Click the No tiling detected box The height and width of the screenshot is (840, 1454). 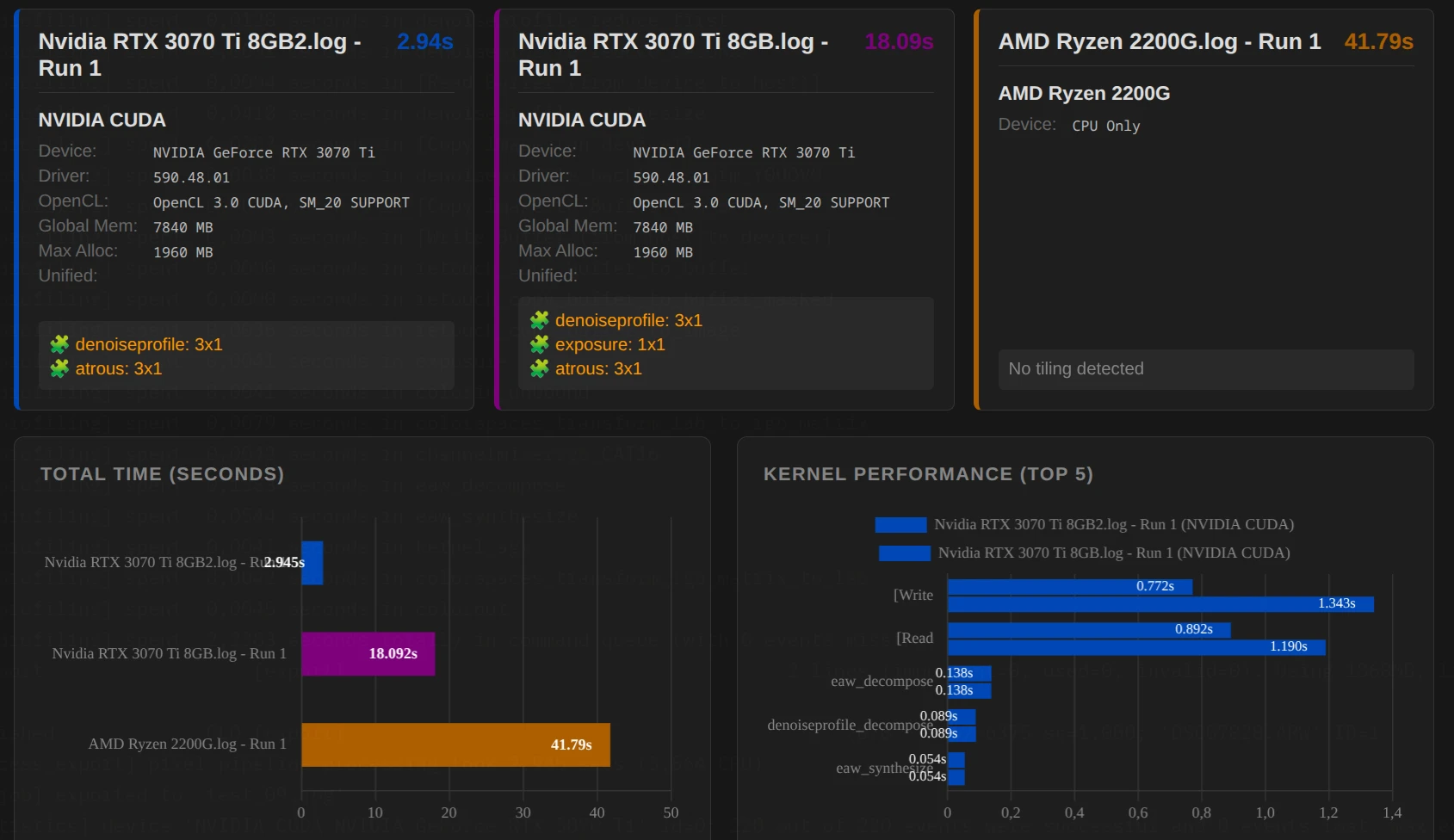(x=1205, y=368)
